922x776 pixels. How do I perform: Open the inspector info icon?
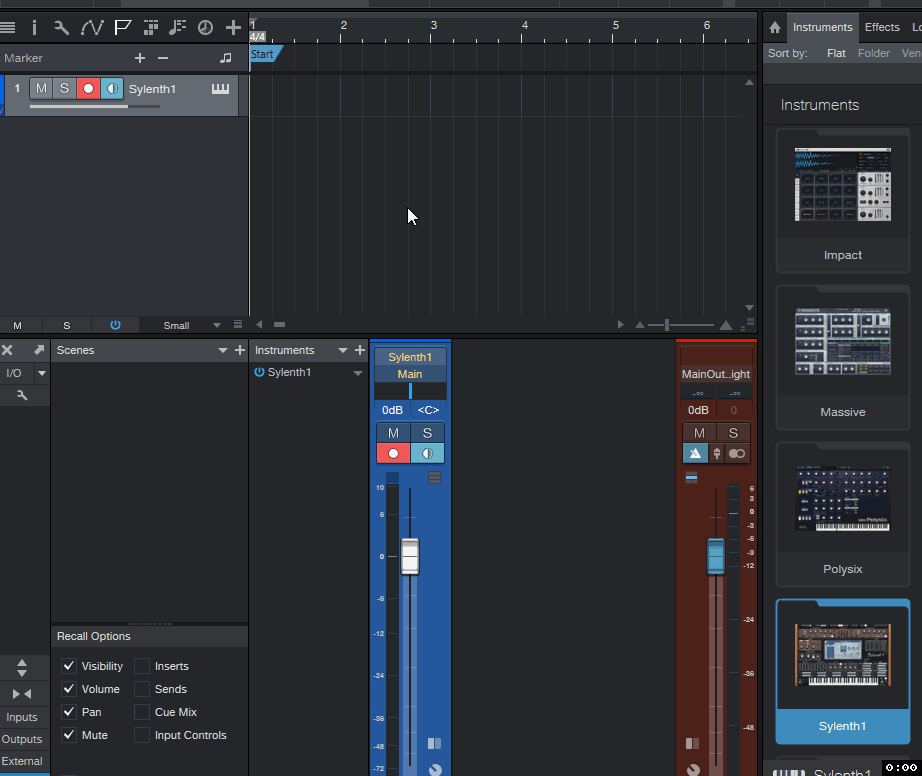pyautogui.click(x=34, y=27)
